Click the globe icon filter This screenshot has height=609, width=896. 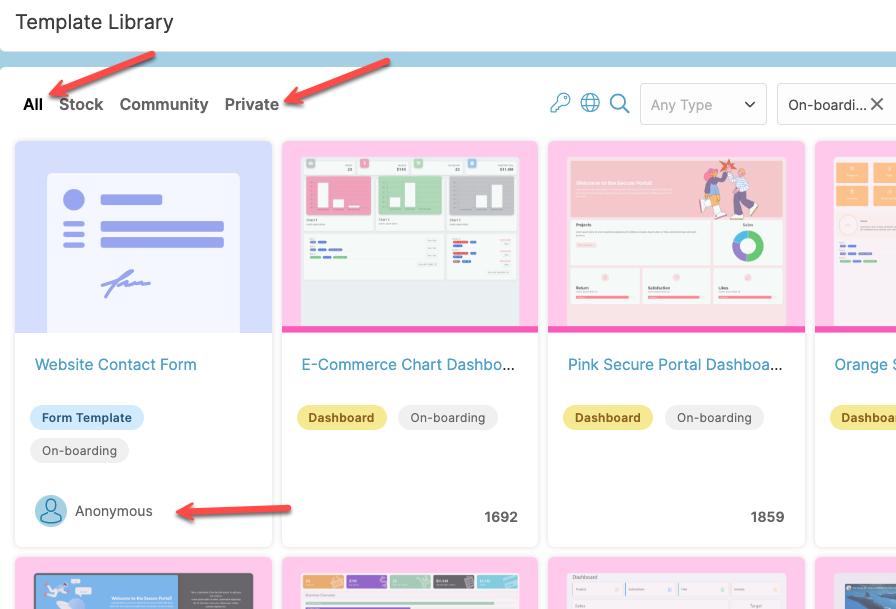coord(590,103)
